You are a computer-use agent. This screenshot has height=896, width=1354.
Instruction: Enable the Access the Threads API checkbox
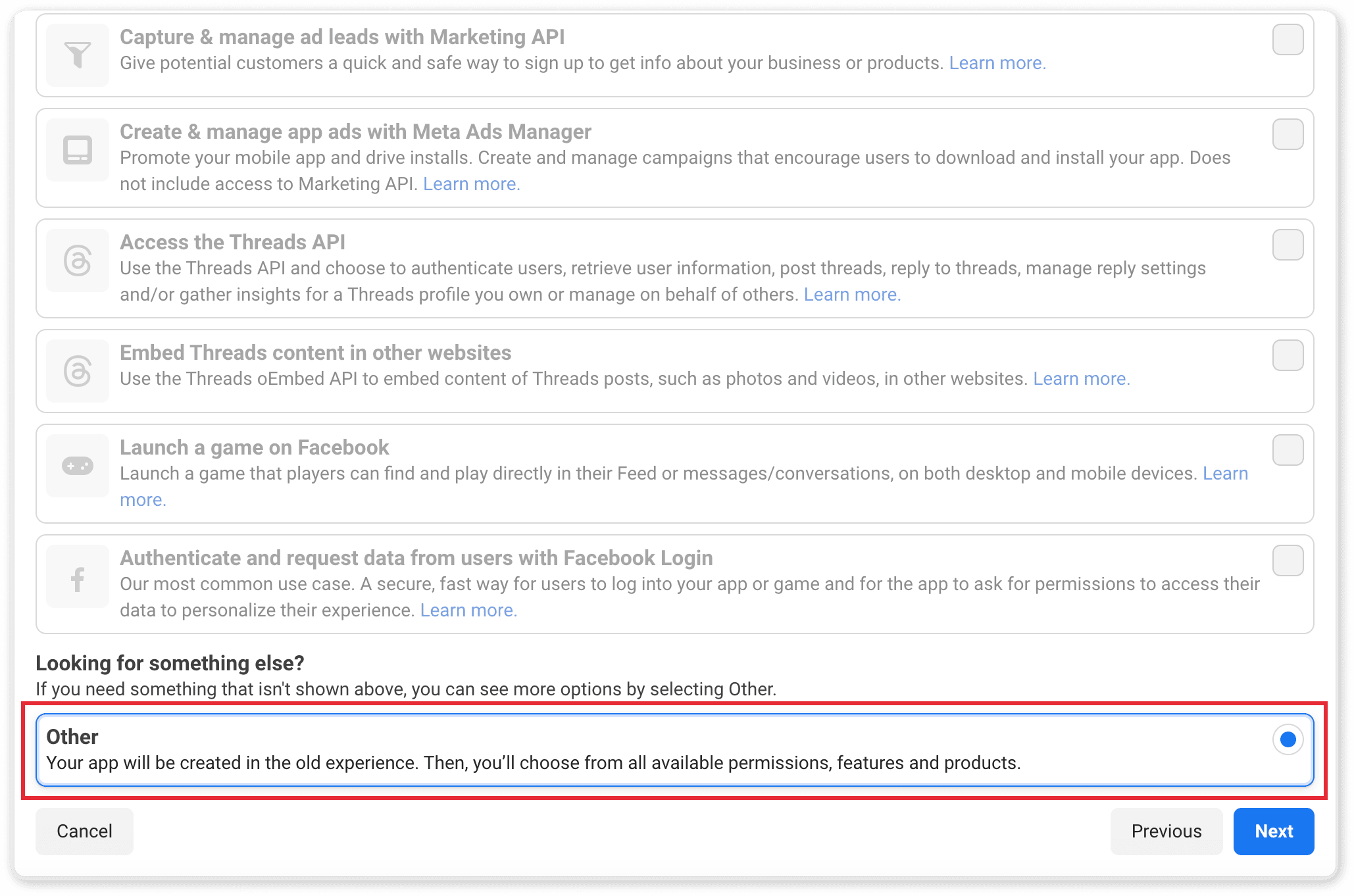(x=1288, y=245)
